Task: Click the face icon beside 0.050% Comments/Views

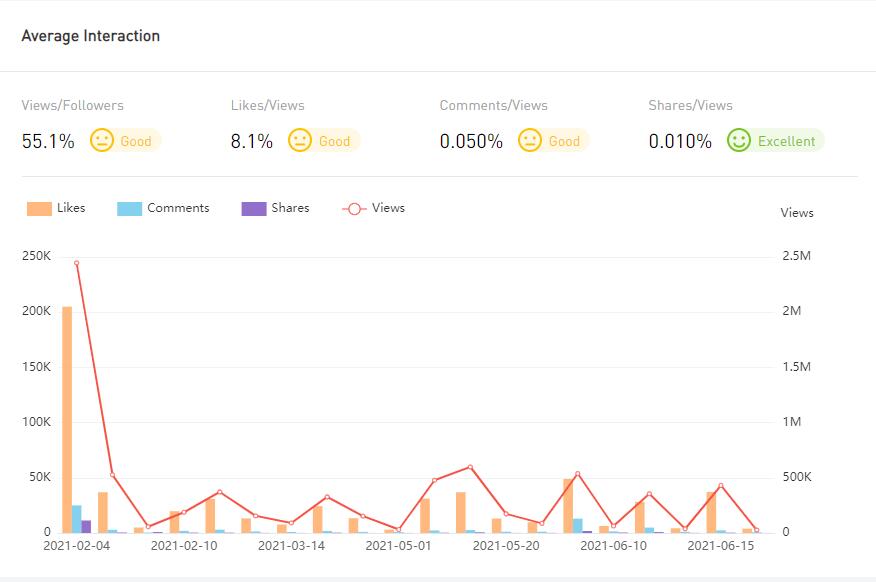Action: point(530,141)
